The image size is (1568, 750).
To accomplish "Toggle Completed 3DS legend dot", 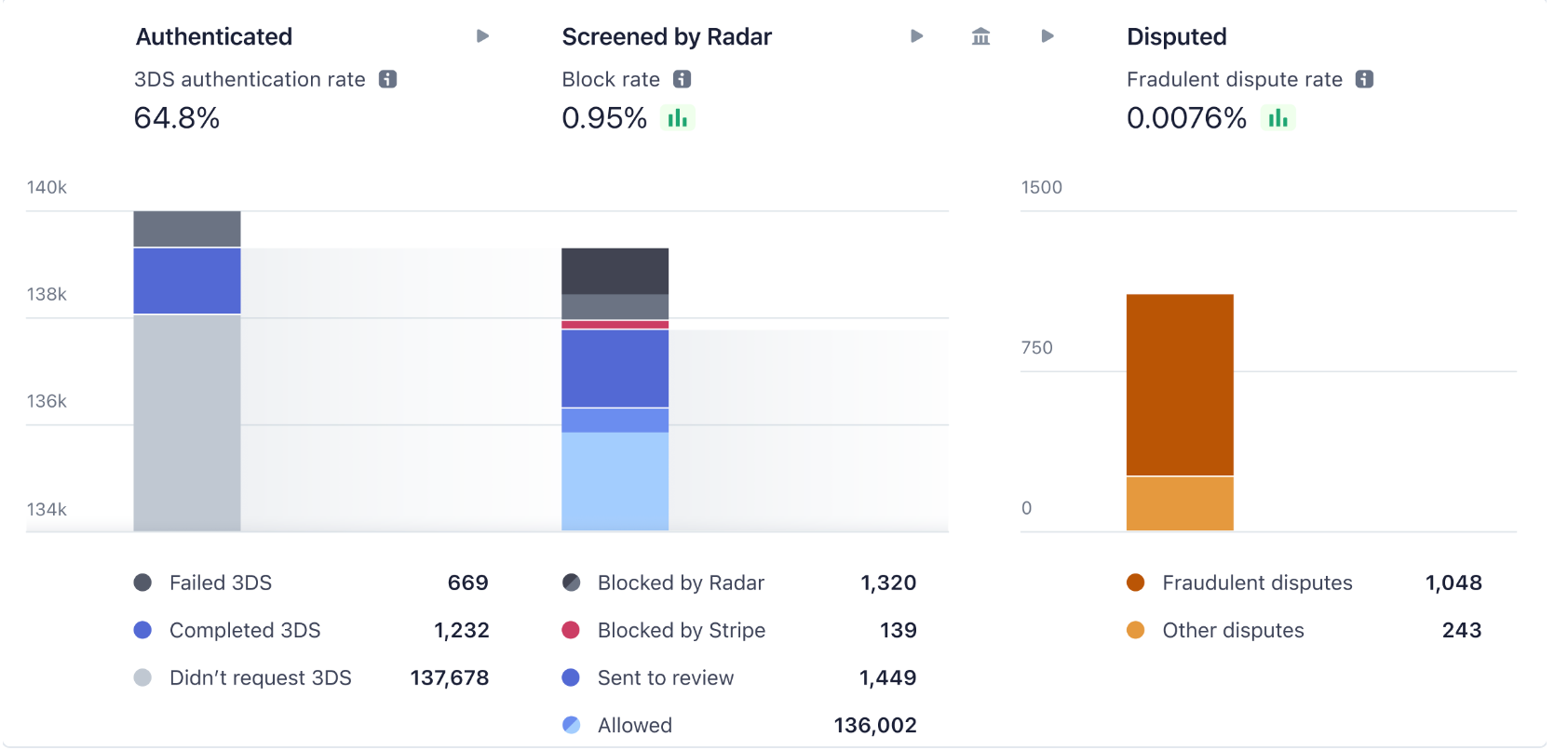I will click(x=142, y=631).
